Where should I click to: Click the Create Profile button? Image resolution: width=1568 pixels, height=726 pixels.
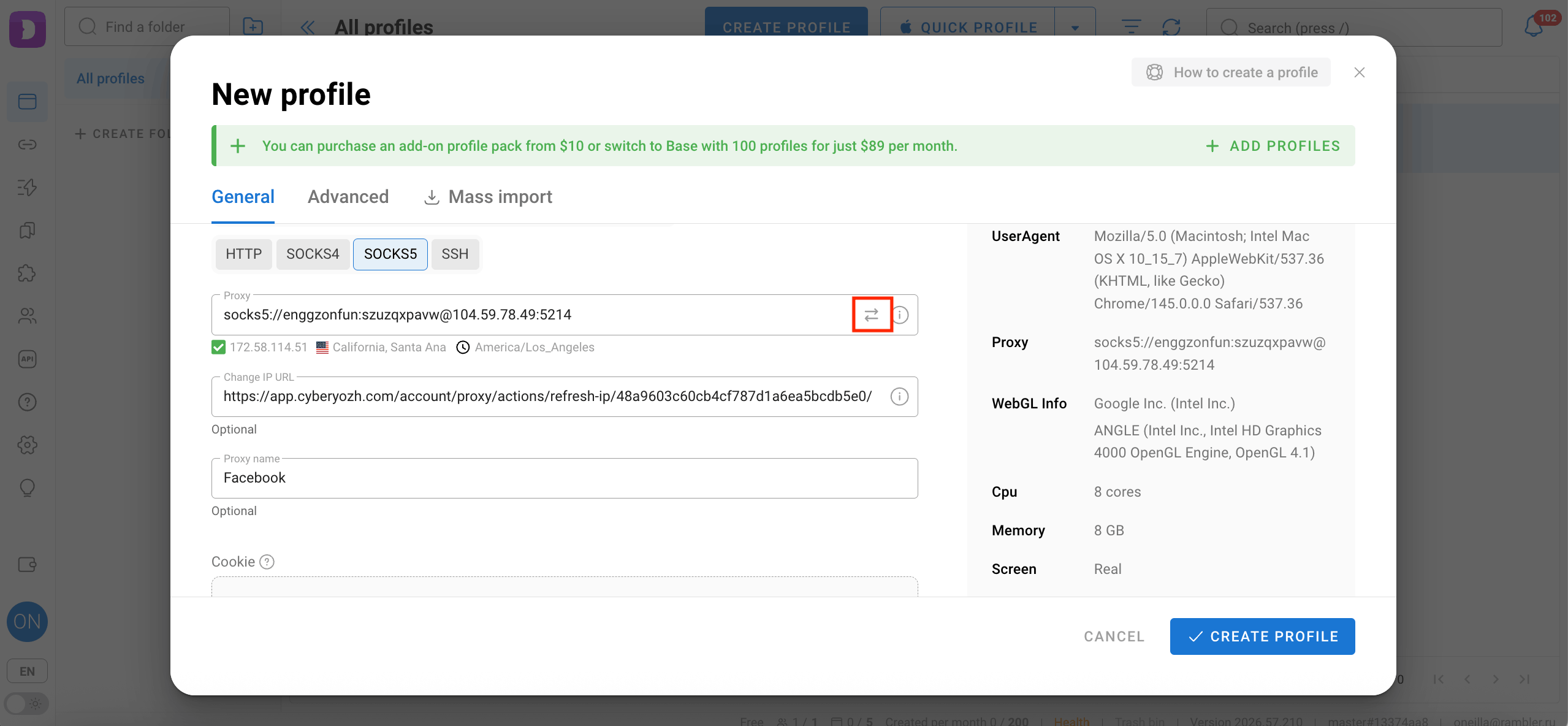(x=1262, y=636)
